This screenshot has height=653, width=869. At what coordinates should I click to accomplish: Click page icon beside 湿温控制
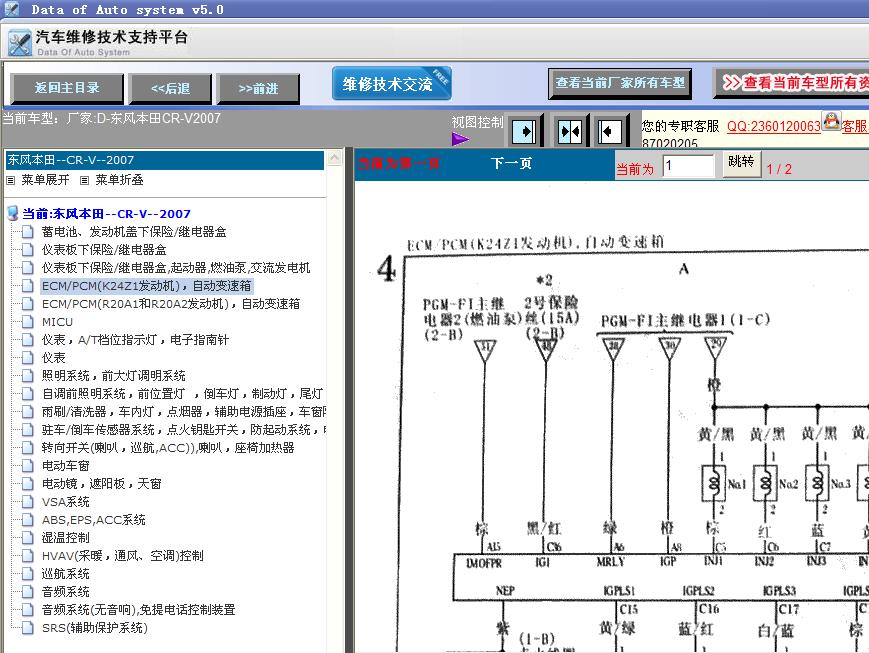(x=28, y=537)
